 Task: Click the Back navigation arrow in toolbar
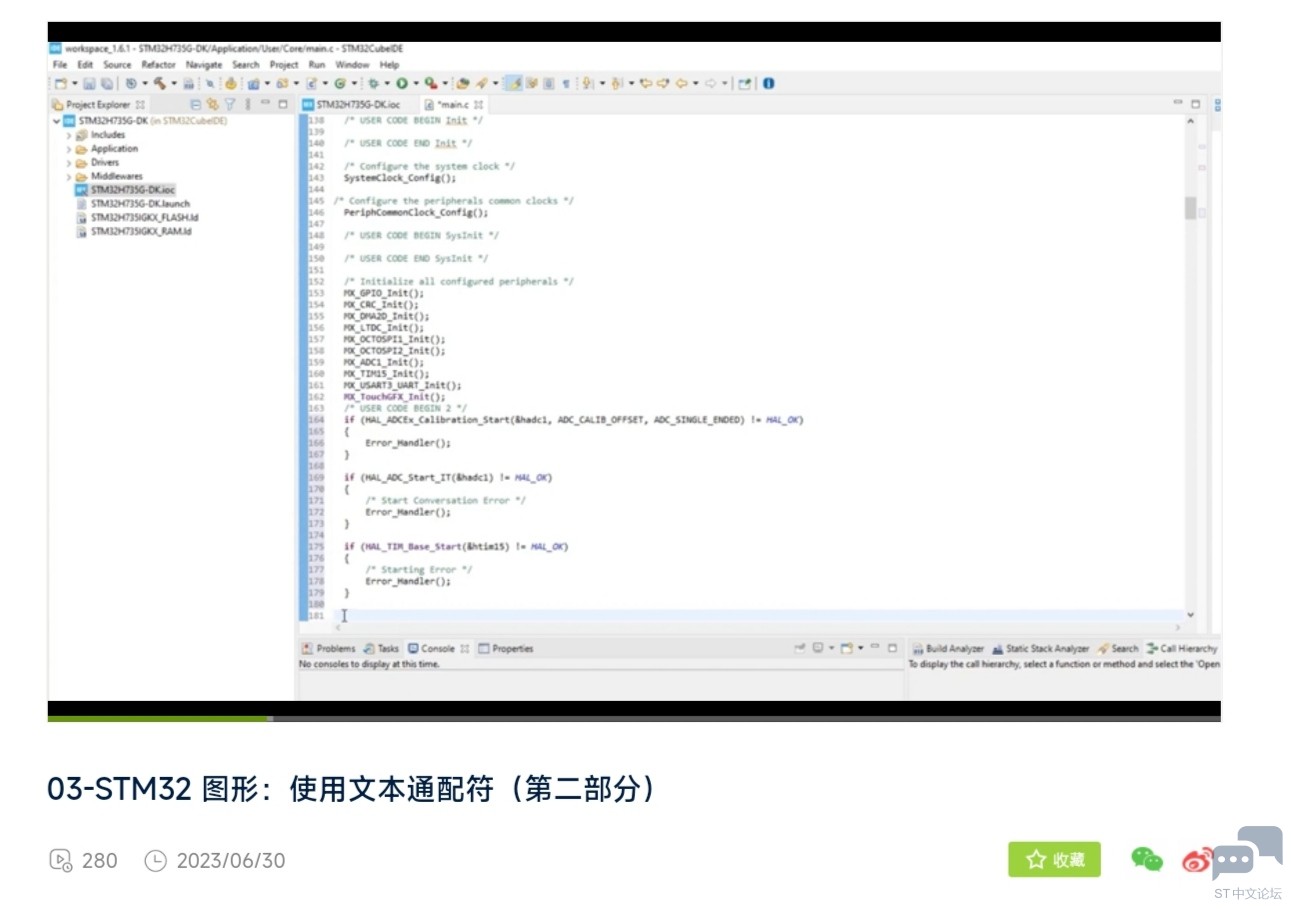pos(682,84)
